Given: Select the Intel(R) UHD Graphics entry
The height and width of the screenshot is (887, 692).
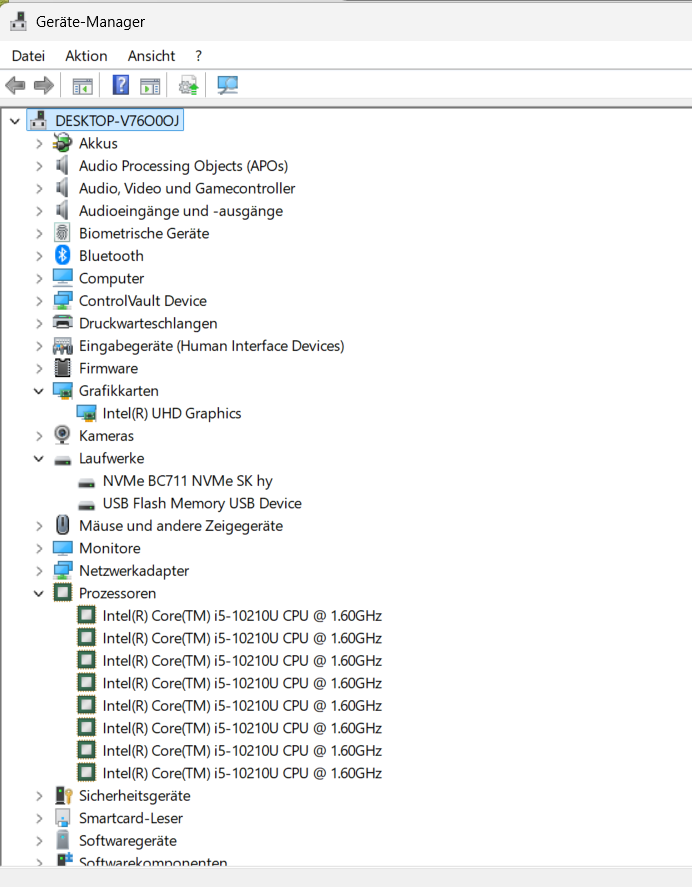Looking at the screenshot, I should tap(172, 414).
